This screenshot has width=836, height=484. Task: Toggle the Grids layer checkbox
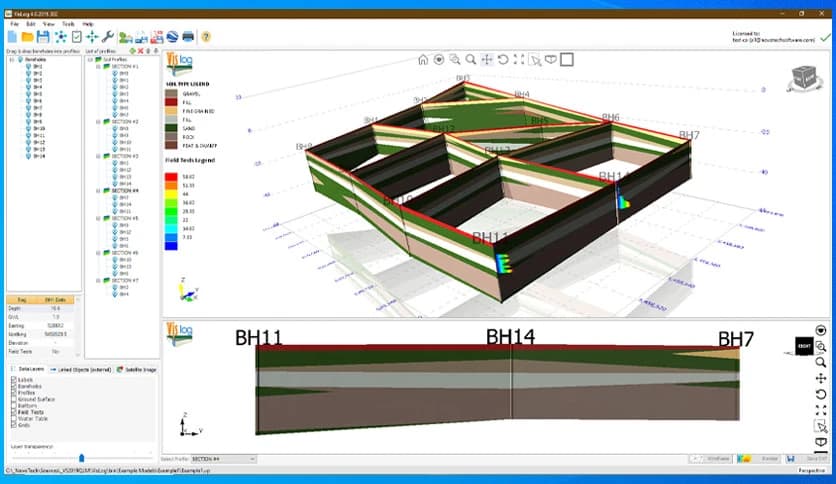[x=14, y=425]
